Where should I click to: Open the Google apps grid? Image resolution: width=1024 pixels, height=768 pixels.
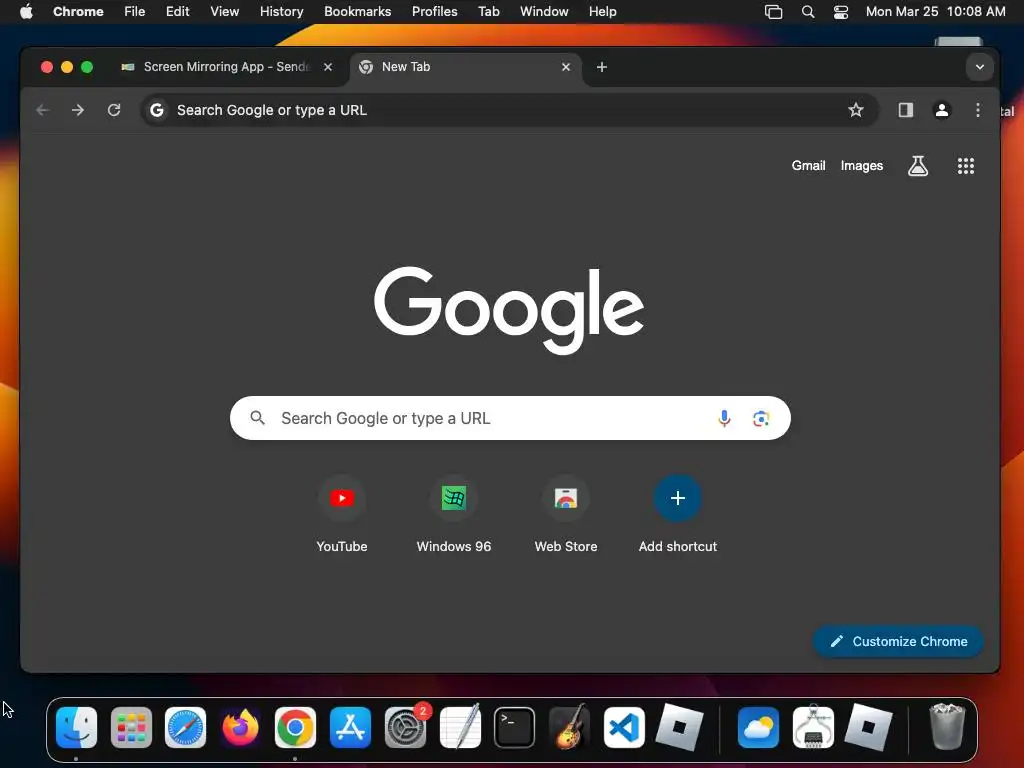[x=965, y=166]
